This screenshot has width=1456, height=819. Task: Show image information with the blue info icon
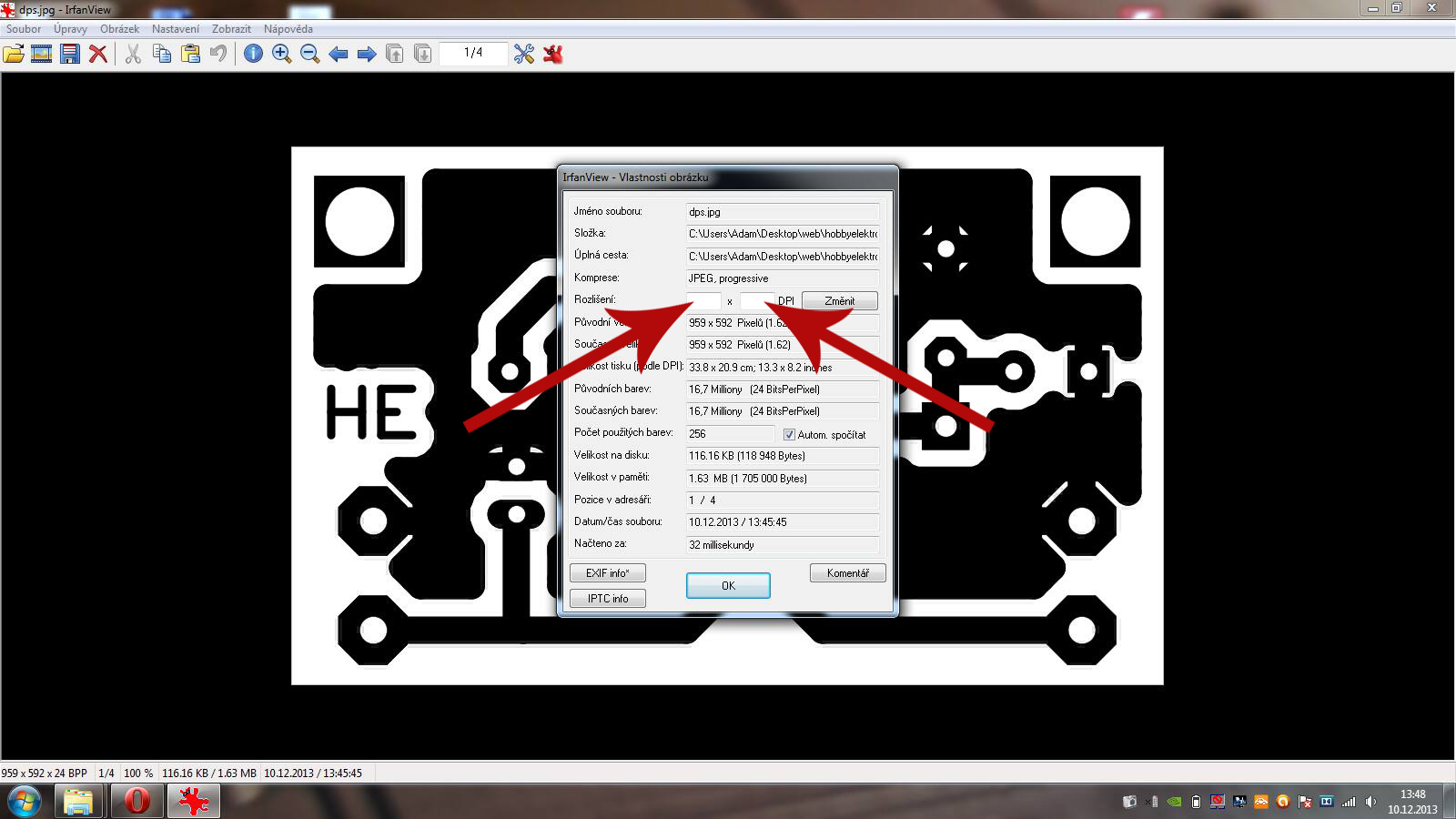pyautogui.click(x=254, y=54)
